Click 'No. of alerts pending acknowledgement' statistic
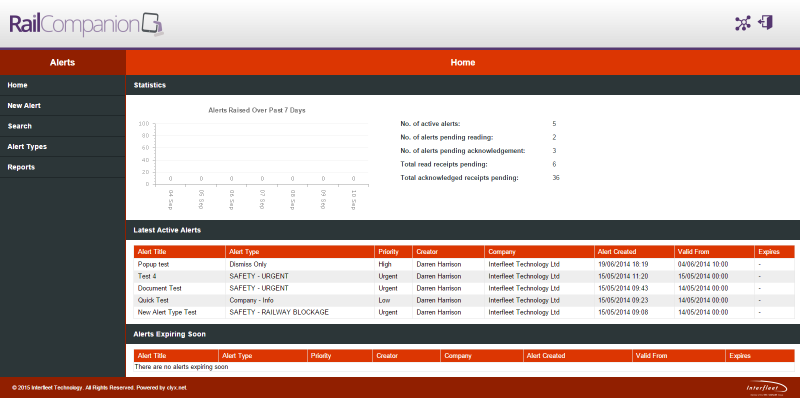The image size is (800, 398). [x=463, y=151]
